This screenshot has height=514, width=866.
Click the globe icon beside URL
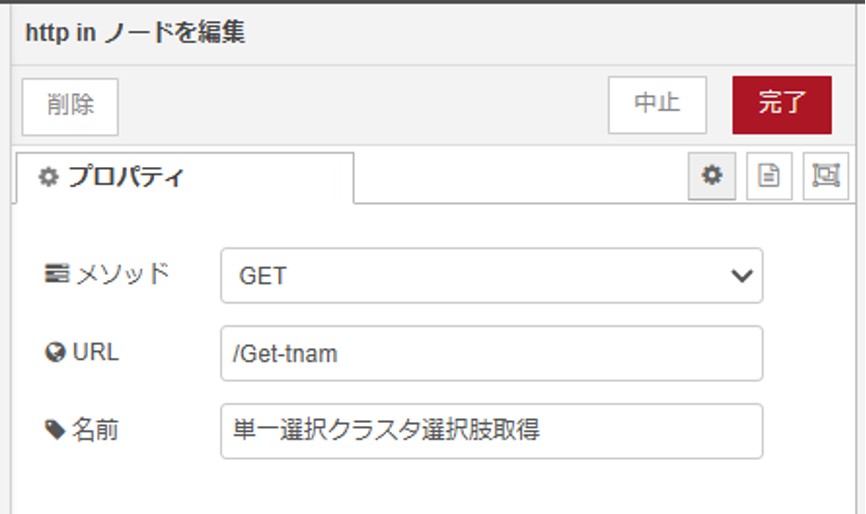point(55,353)
